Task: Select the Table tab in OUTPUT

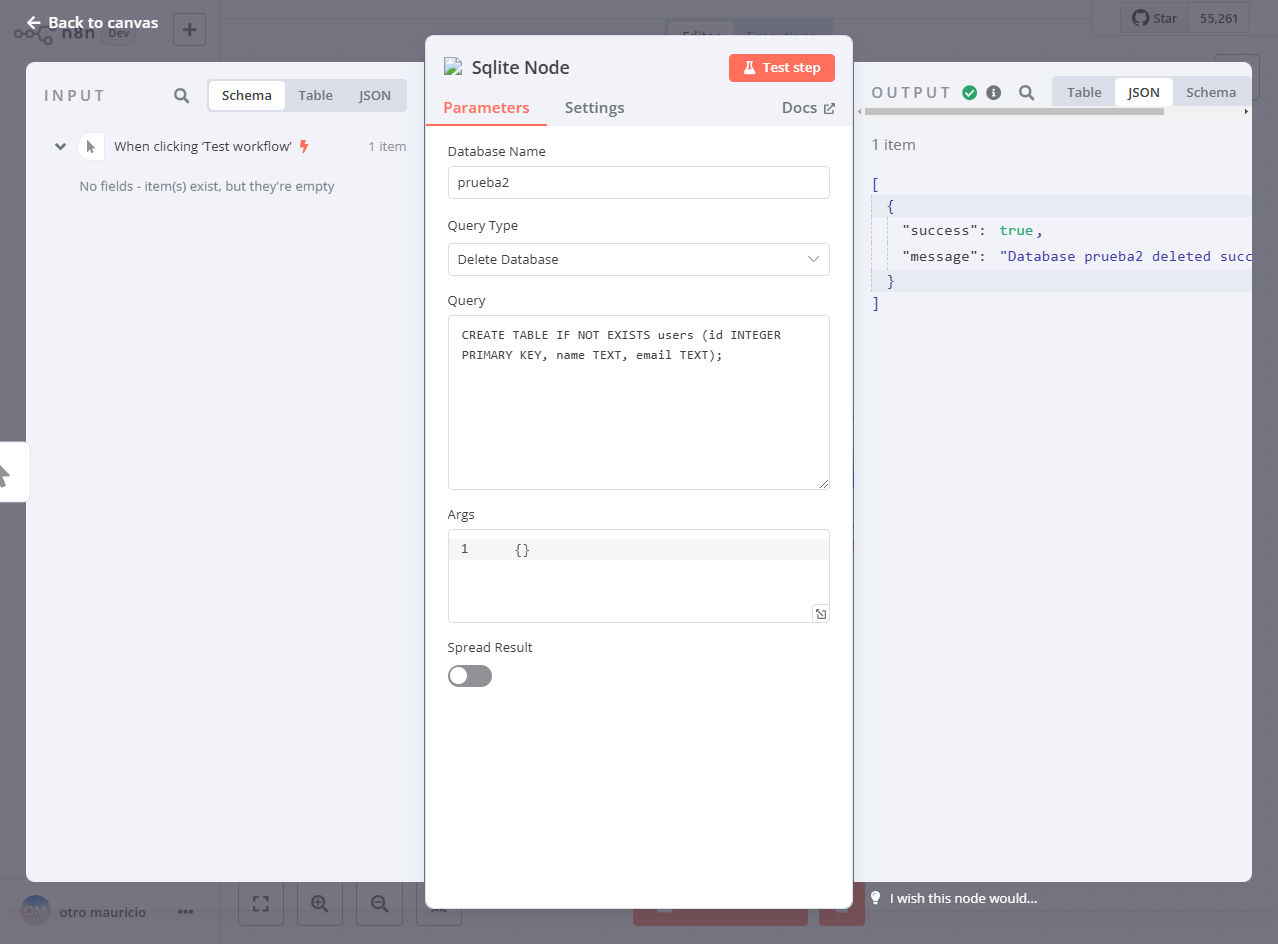Action: (x=1084, y=92)
